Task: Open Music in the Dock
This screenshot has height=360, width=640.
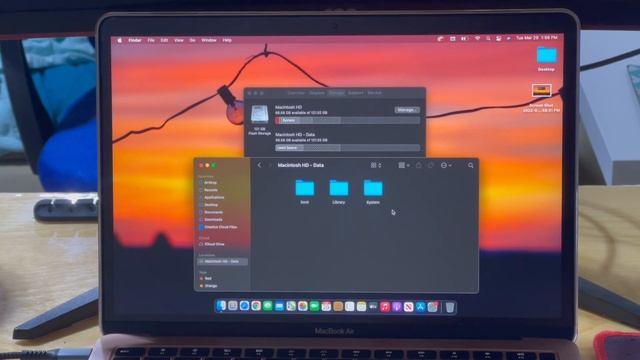Action: pyautogui.click(x=385, y=306)
